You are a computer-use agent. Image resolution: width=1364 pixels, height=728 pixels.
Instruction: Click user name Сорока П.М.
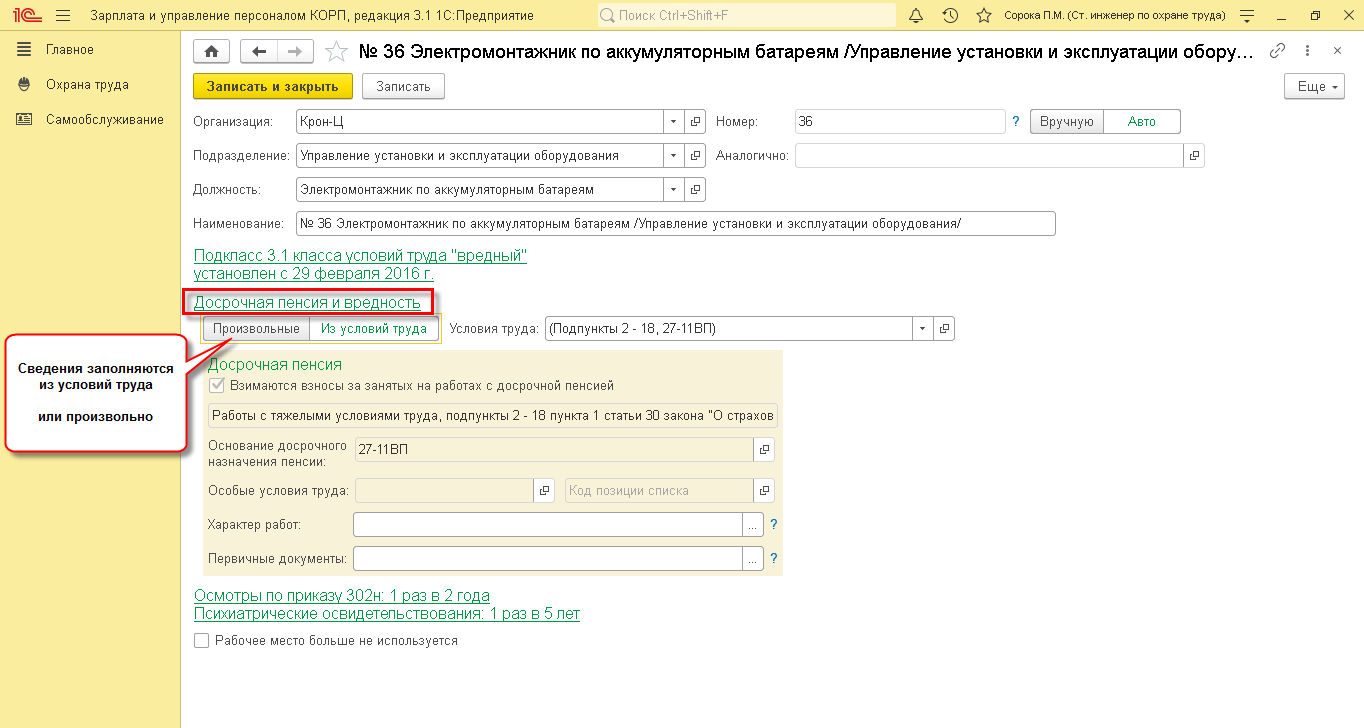[x=1113, y=16]
